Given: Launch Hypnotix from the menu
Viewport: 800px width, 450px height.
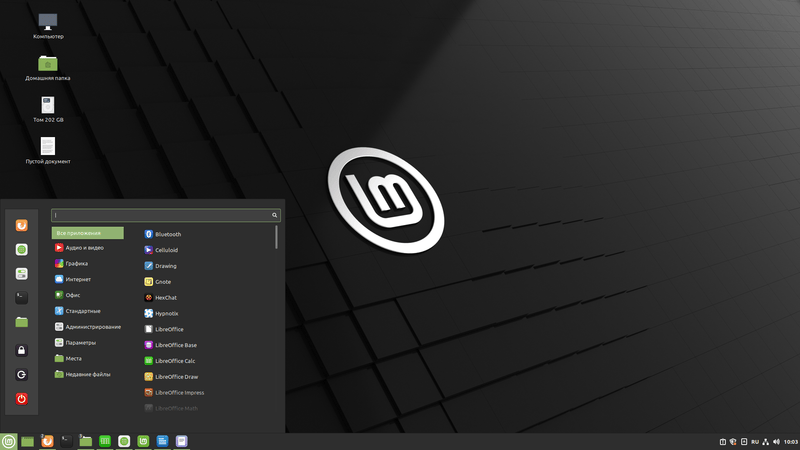Looking at the screenshot, I should coord(166,313).
